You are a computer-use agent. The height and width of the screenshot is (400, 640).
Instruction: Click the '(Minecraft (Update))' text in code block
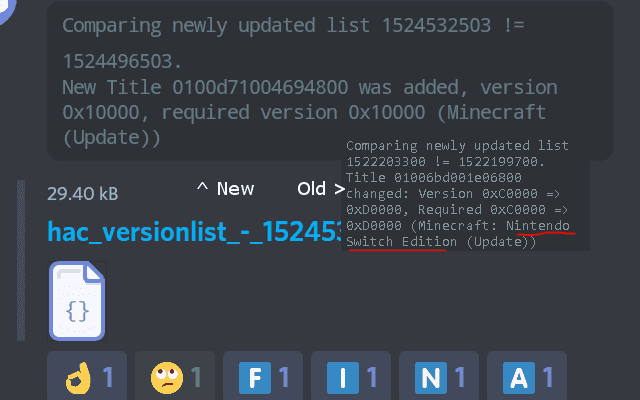(304, 124)
